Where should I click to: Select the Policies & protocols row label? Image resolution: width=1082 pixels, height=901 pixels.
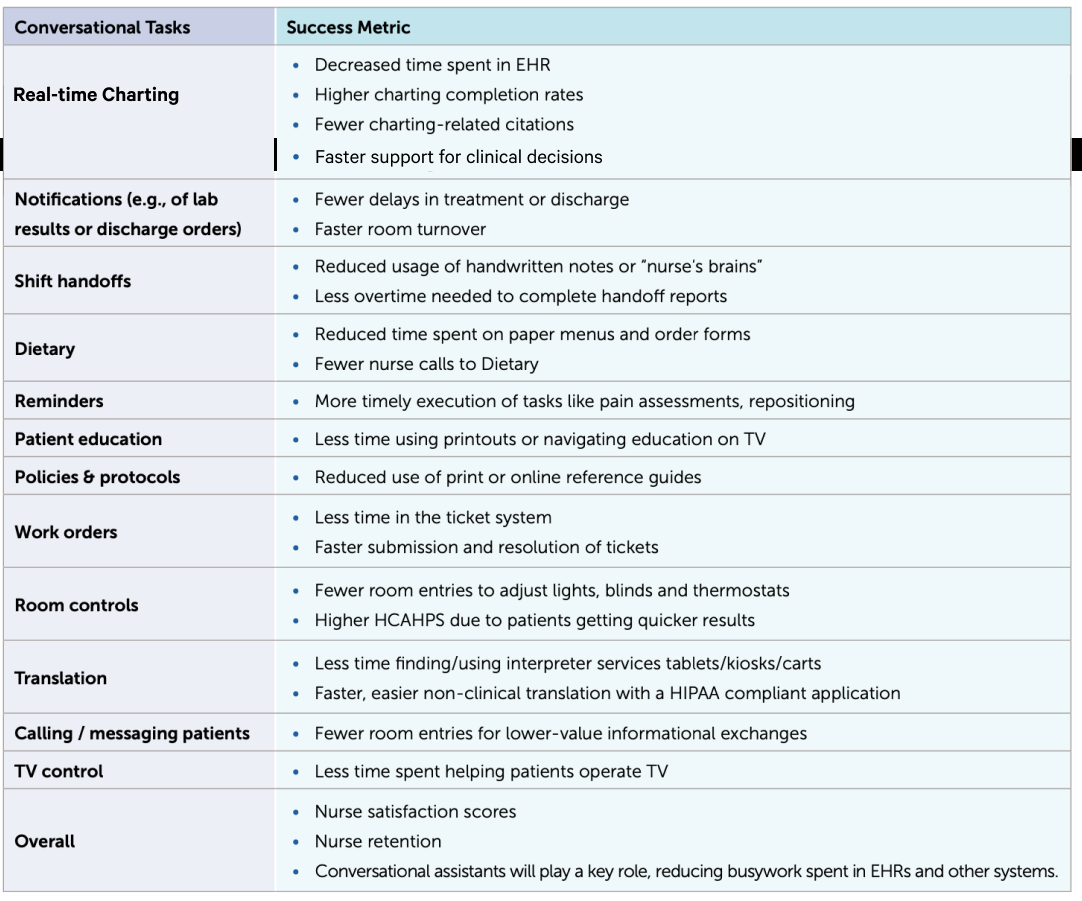tap(97, 477)
